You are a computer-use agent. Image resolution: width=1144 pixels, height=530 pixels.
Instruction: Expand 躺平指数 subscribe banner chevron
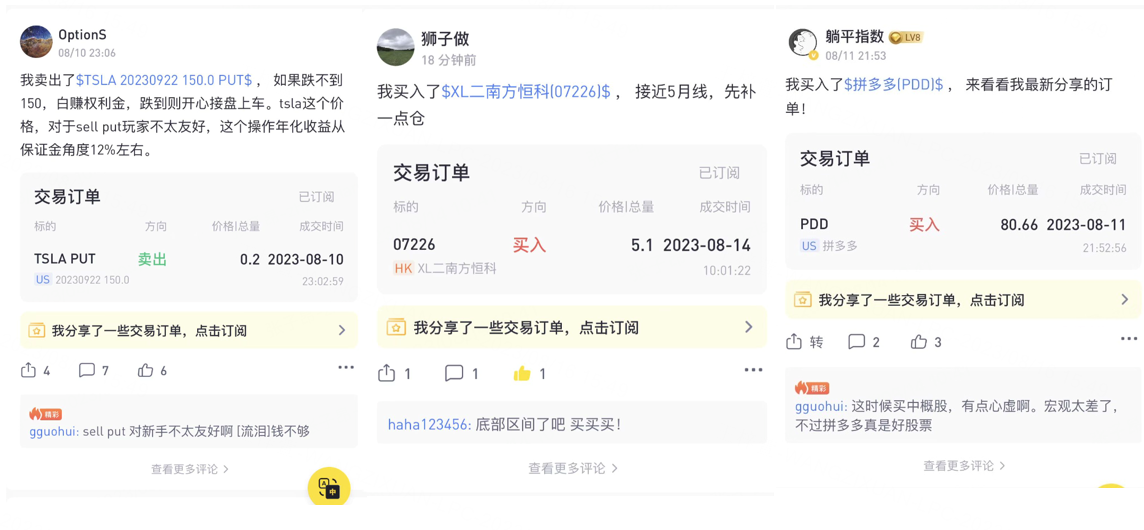point(1125,299)
